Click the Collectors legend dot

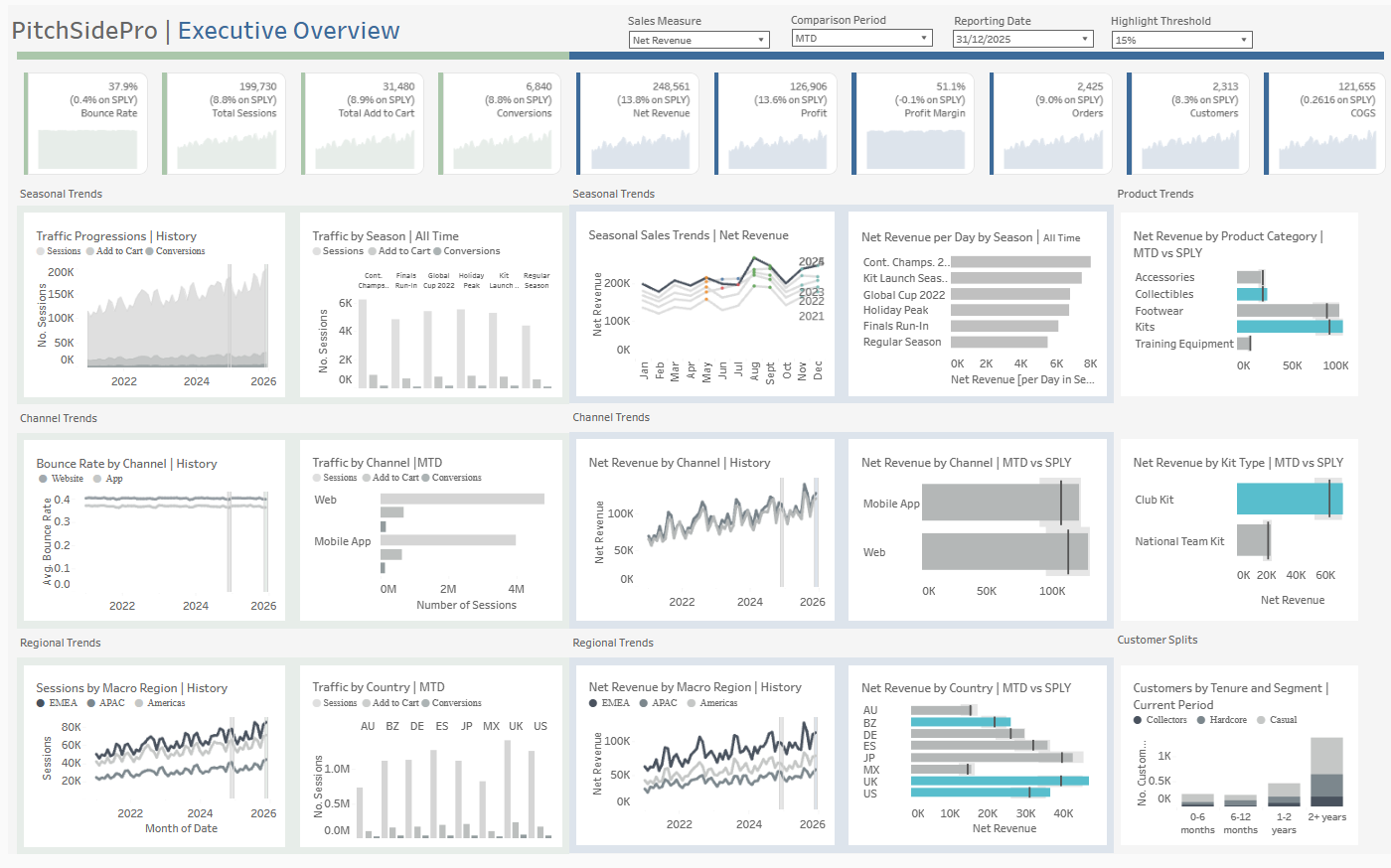coord(1138,720)
